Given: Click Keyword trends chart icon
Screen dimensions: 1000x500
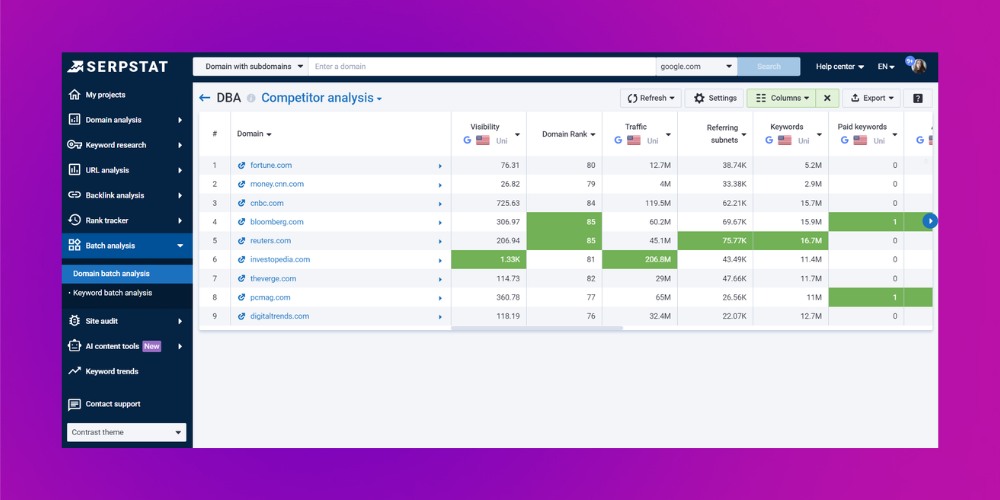Looking at the screenshot, I should 75,371.
